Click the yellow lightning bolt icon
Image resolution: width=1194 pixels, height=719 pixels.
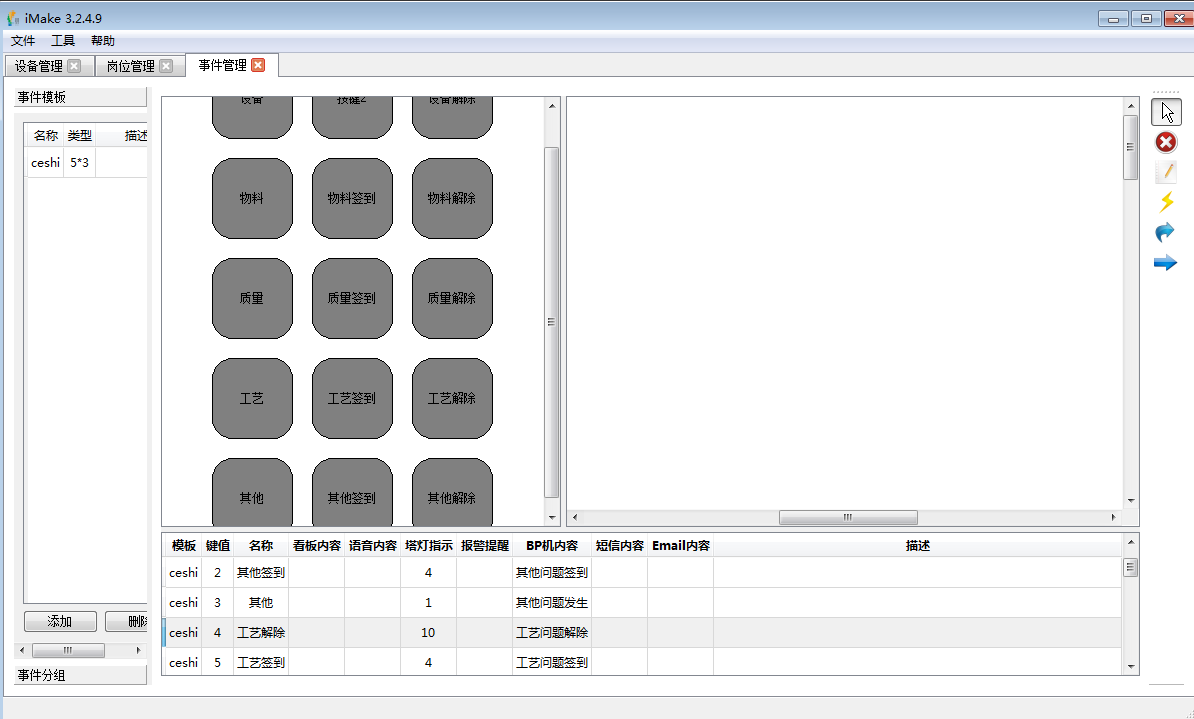click(x=1166, y=202)
